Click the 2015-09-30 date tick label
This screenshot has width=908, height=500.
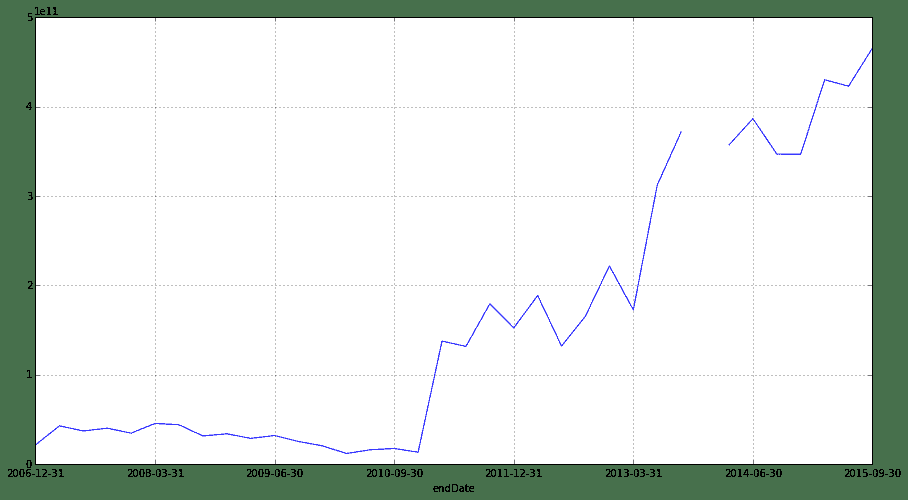coord(871,474)
